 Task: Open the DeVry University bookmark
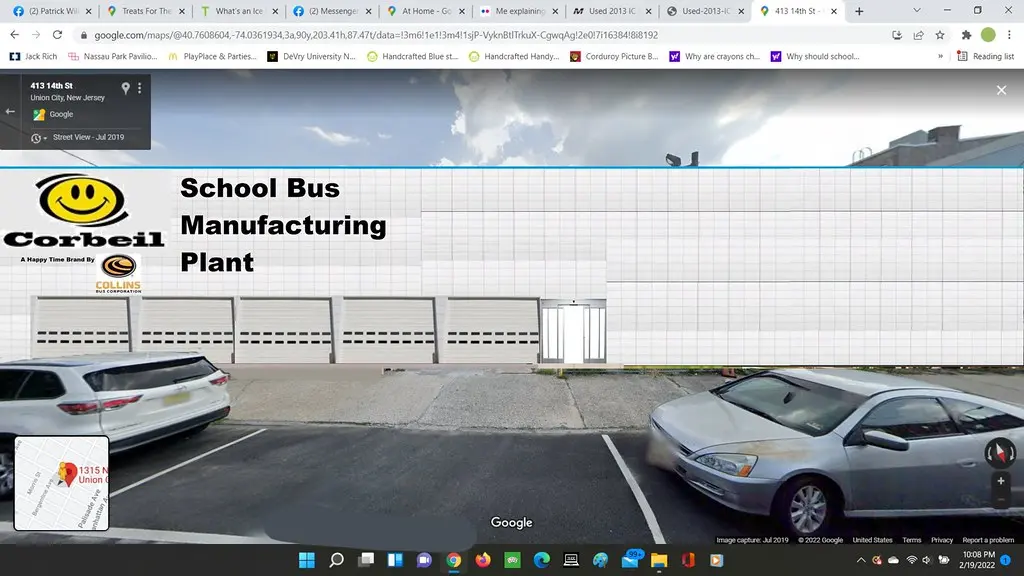(x=312, y=57)
